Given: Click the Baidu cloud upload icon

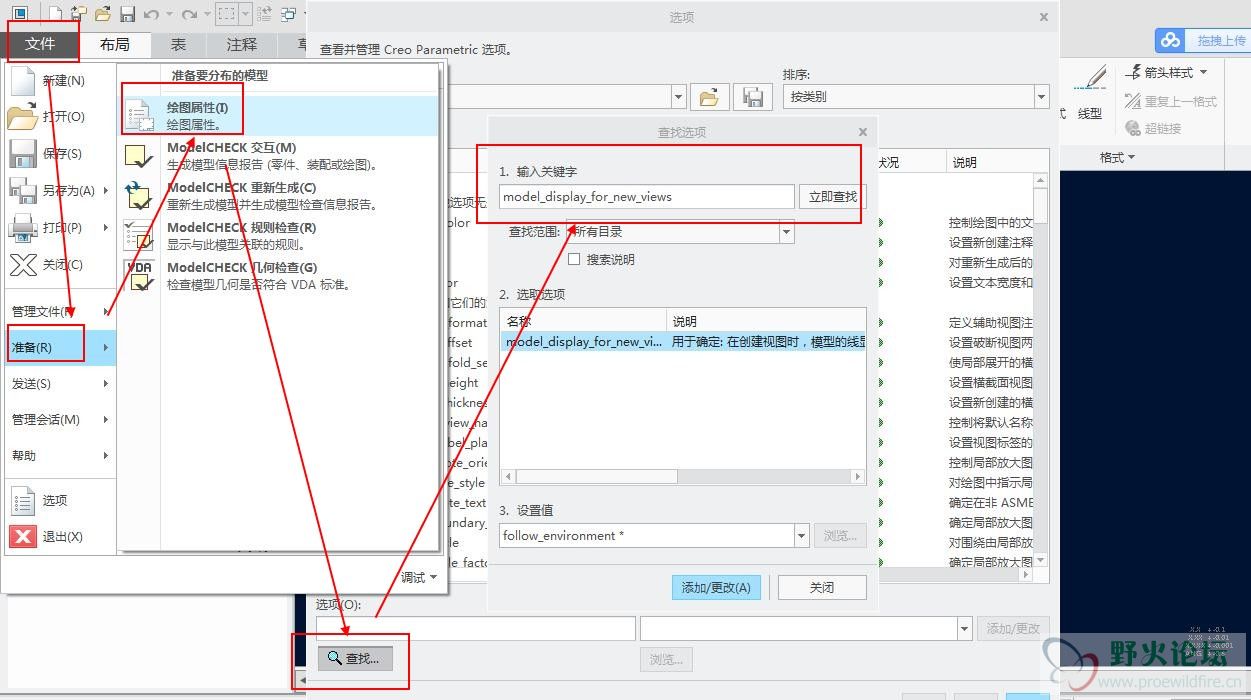Looking at the screenshot, I should point(1170,41).
